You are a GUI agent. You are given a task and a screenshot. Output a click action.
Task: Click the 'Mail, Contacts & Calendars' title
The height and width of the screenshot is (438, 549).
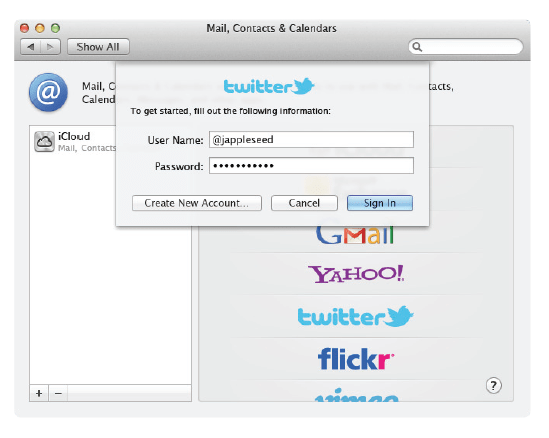point(271,28)
